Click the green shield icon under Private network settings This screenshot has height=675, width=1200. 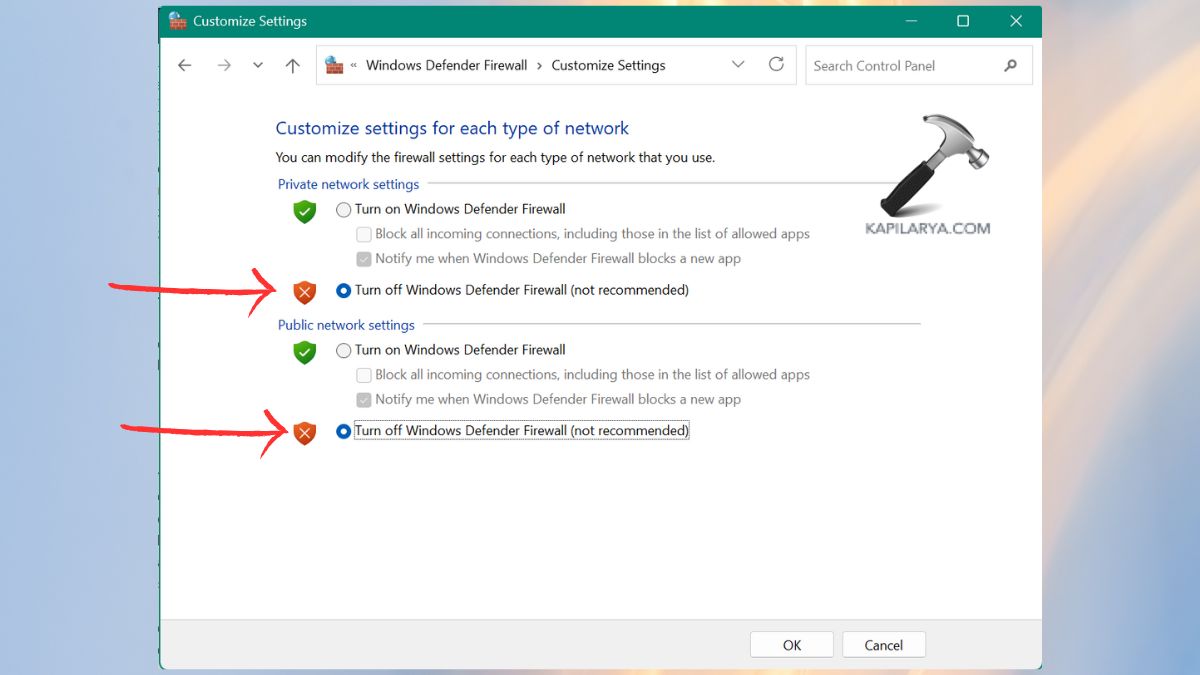(x=304, y=212)
